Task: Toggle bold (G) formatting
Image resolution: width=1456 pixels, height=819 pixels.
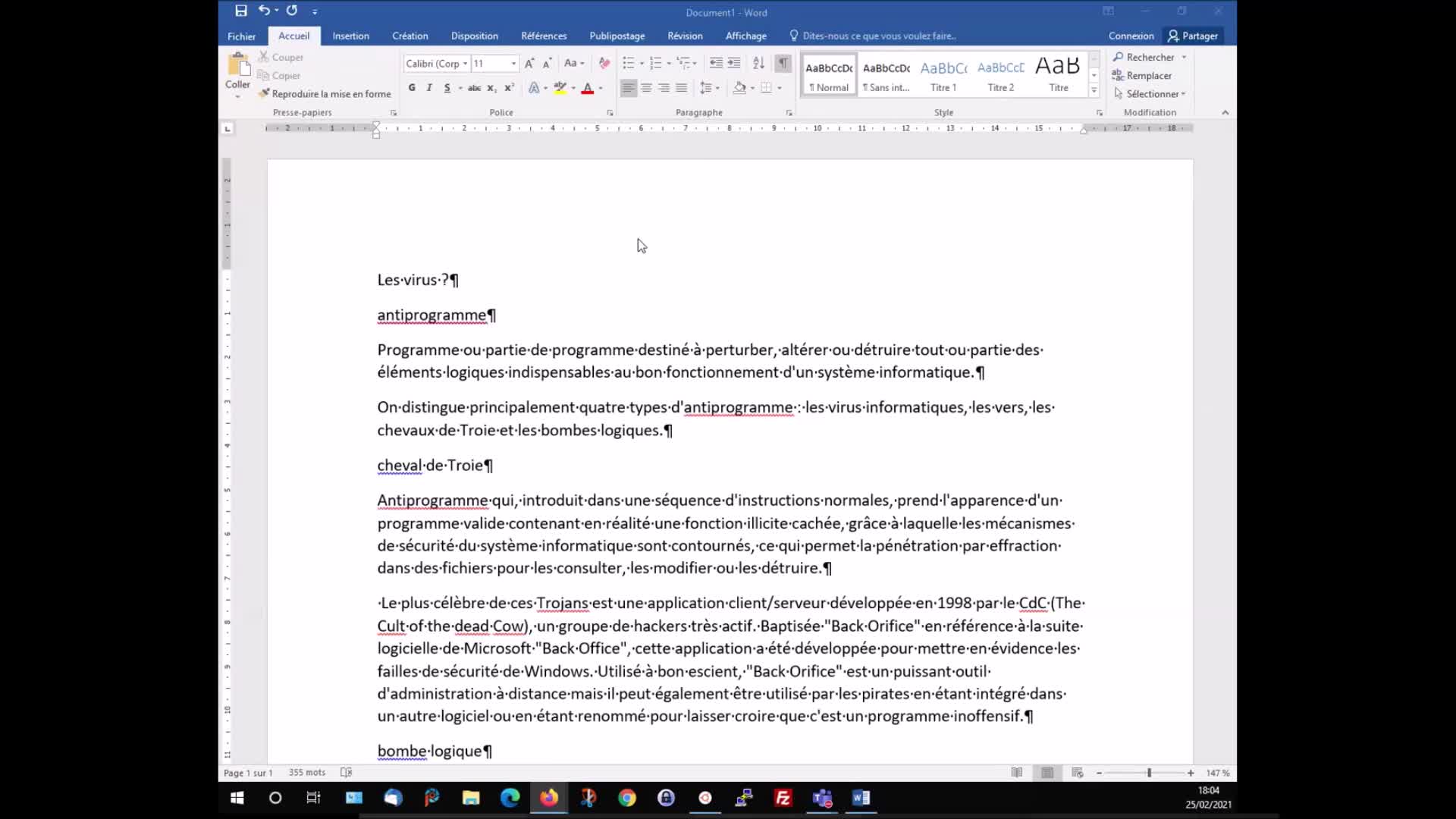Action: (412, 88)
